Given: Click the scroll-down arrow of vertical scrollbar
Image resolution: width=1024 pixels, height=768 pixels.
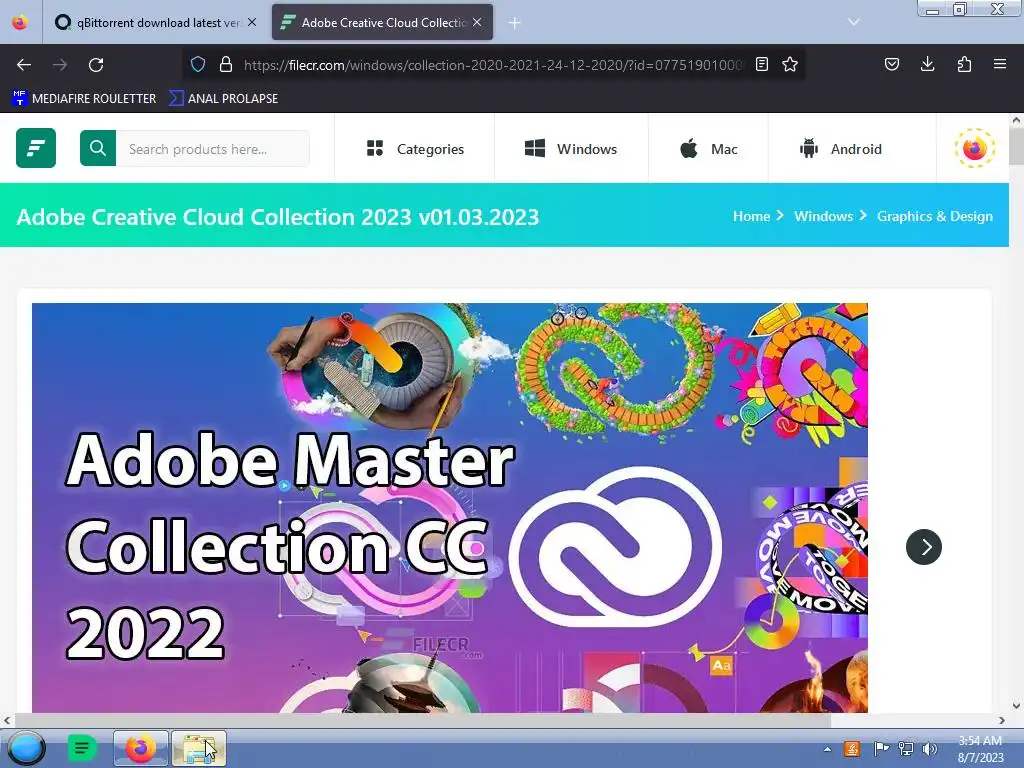Looking at the screenshot, I should (x=1016, y=706).
